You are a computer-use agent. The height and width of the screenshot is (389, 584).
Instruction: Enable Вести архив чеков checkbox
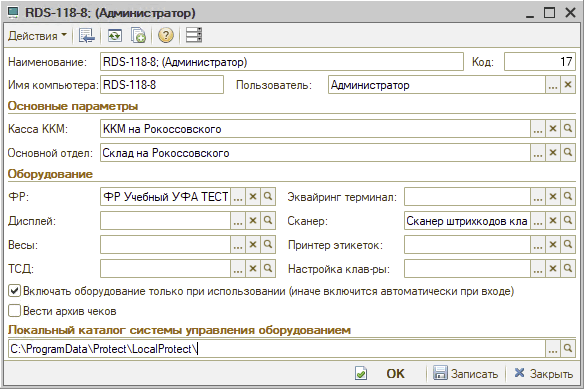pos(14,310)
